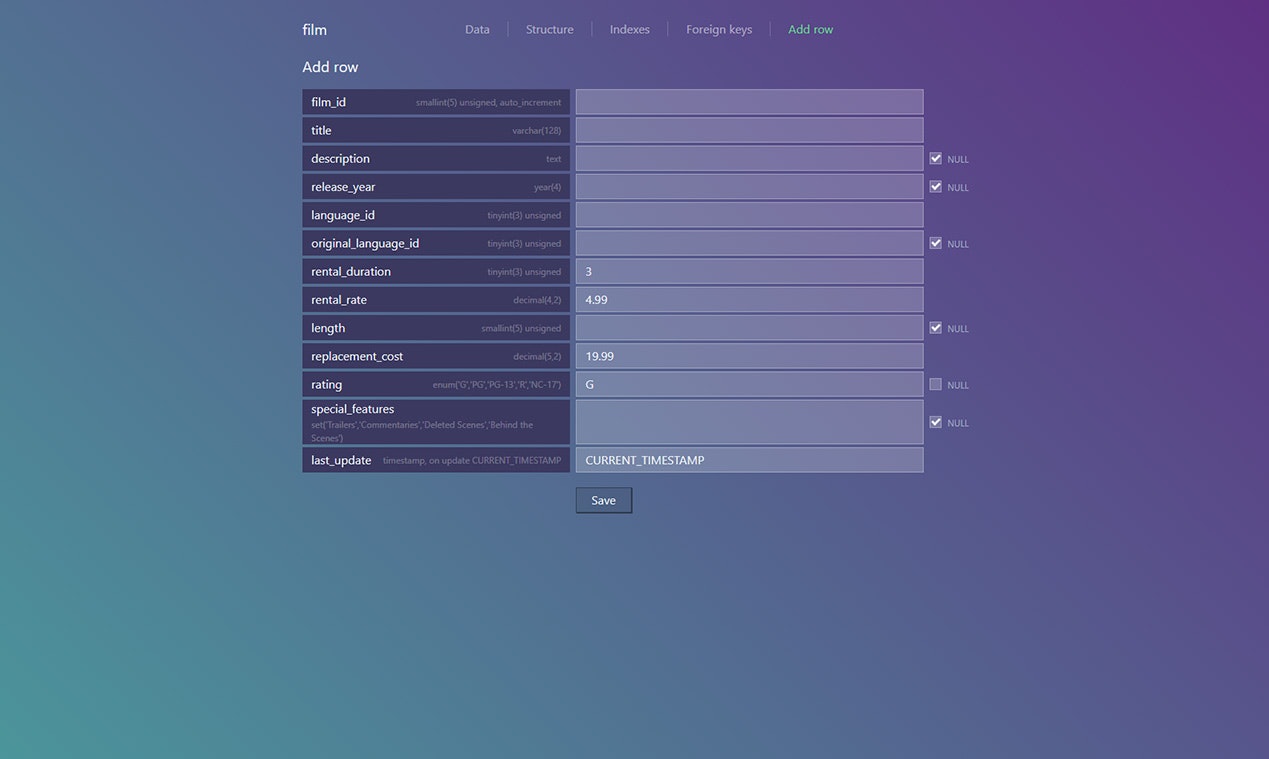Focus the description input field
Image resolution: width=1269 pixels, height=759 pixels.
tap(749, 158)
